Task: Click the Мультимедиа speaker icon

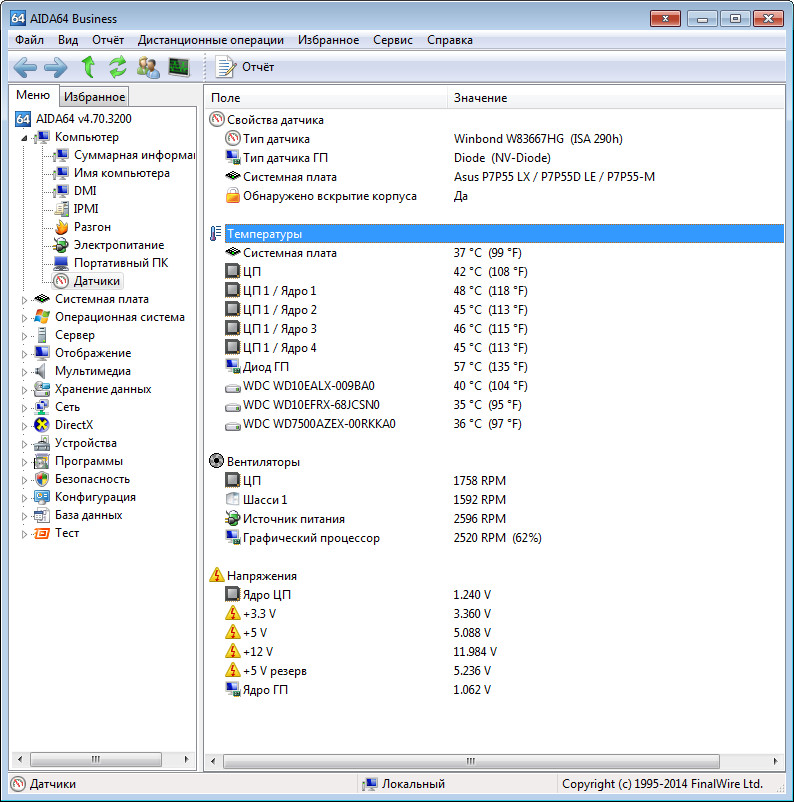Action: pos(41,371)
